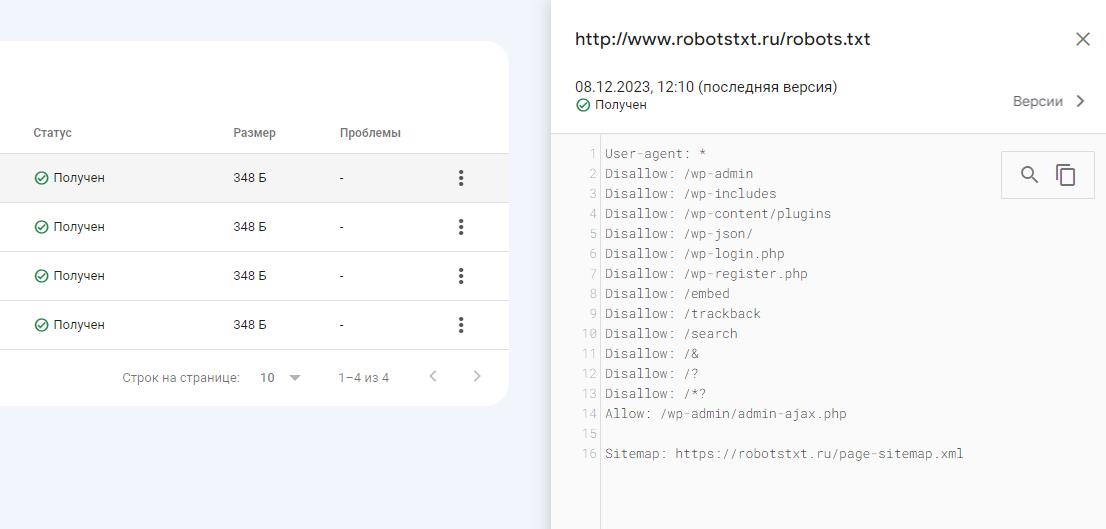
Task: Click the Sitemap page-sitemap.xml line
Action: (x=784, y=454)
